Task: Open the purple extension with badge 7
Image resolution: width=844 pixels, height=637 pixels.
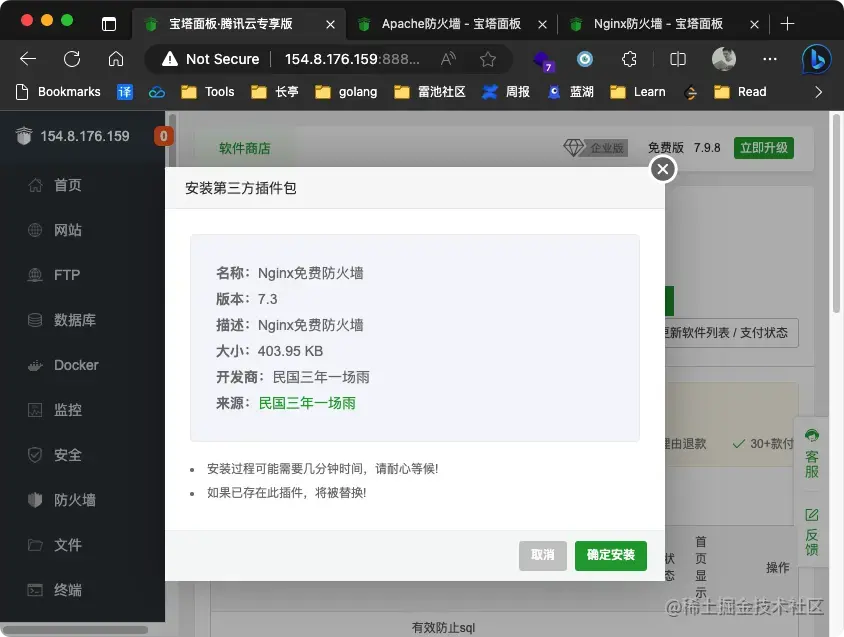Action: pyautogui.click(x=542, y=60)
